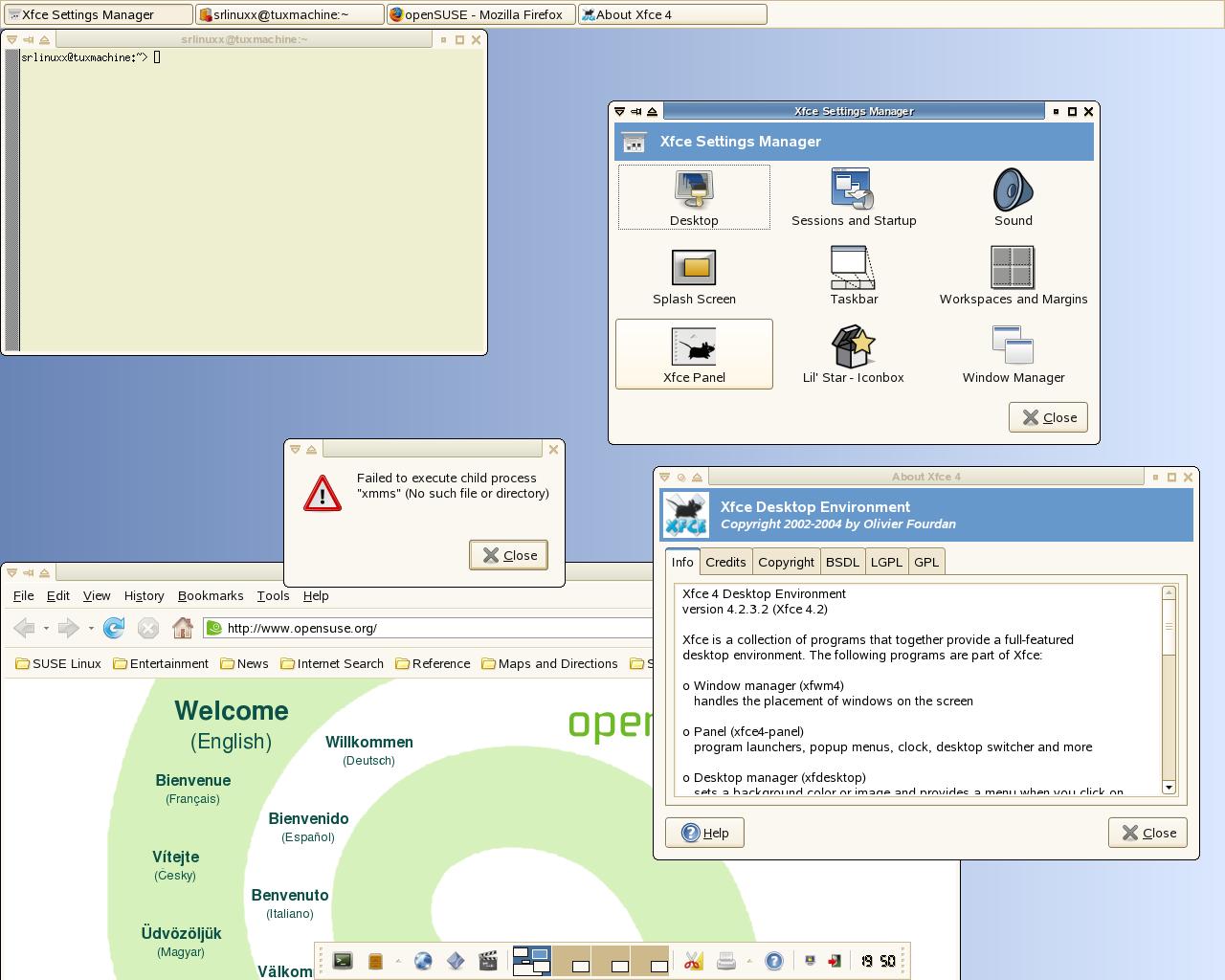Switch to the BSDL tab
Viewport: 1225px width, 980px height.
[842, 562]
